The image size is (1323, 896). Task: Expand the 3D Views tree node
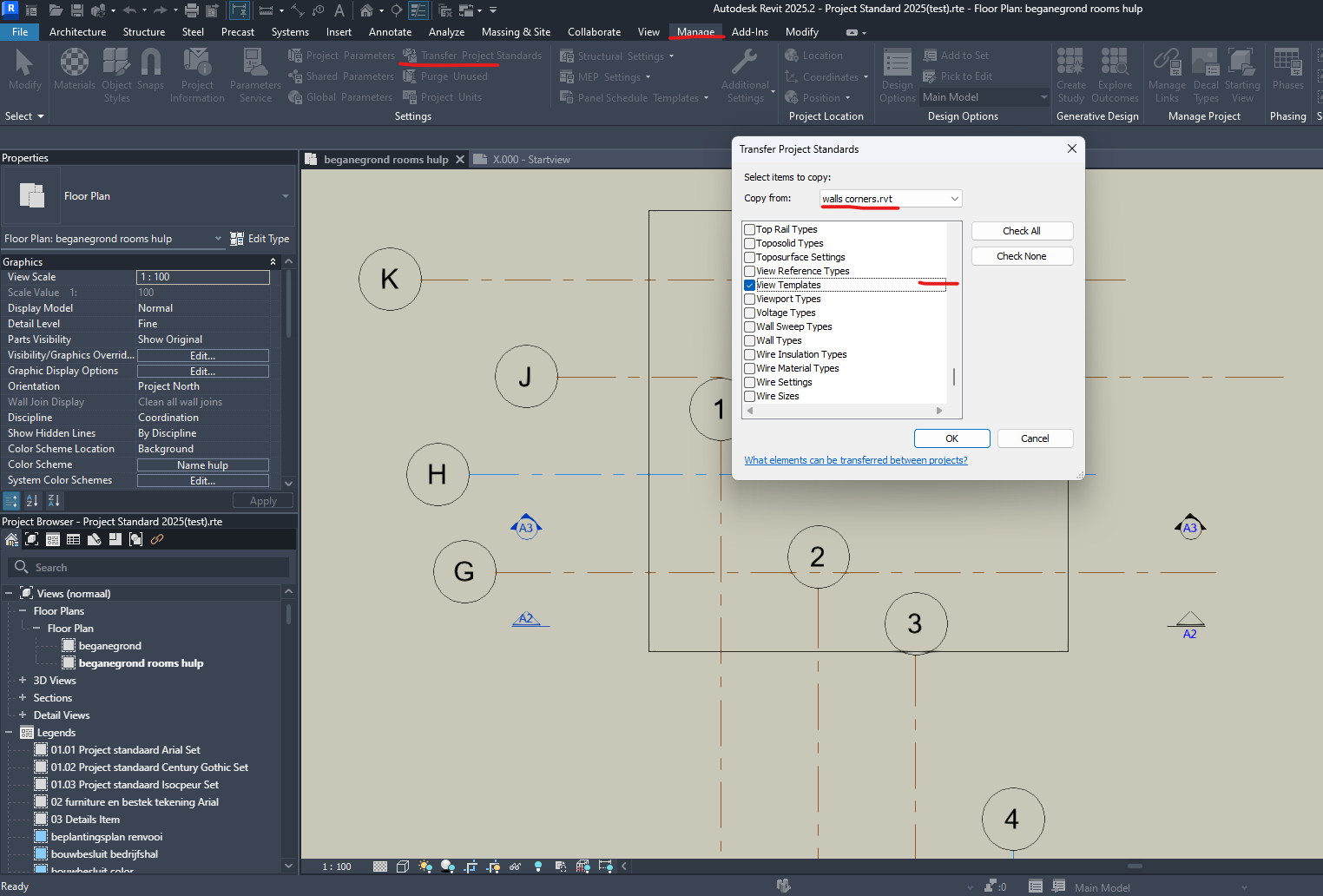(23, 681)
